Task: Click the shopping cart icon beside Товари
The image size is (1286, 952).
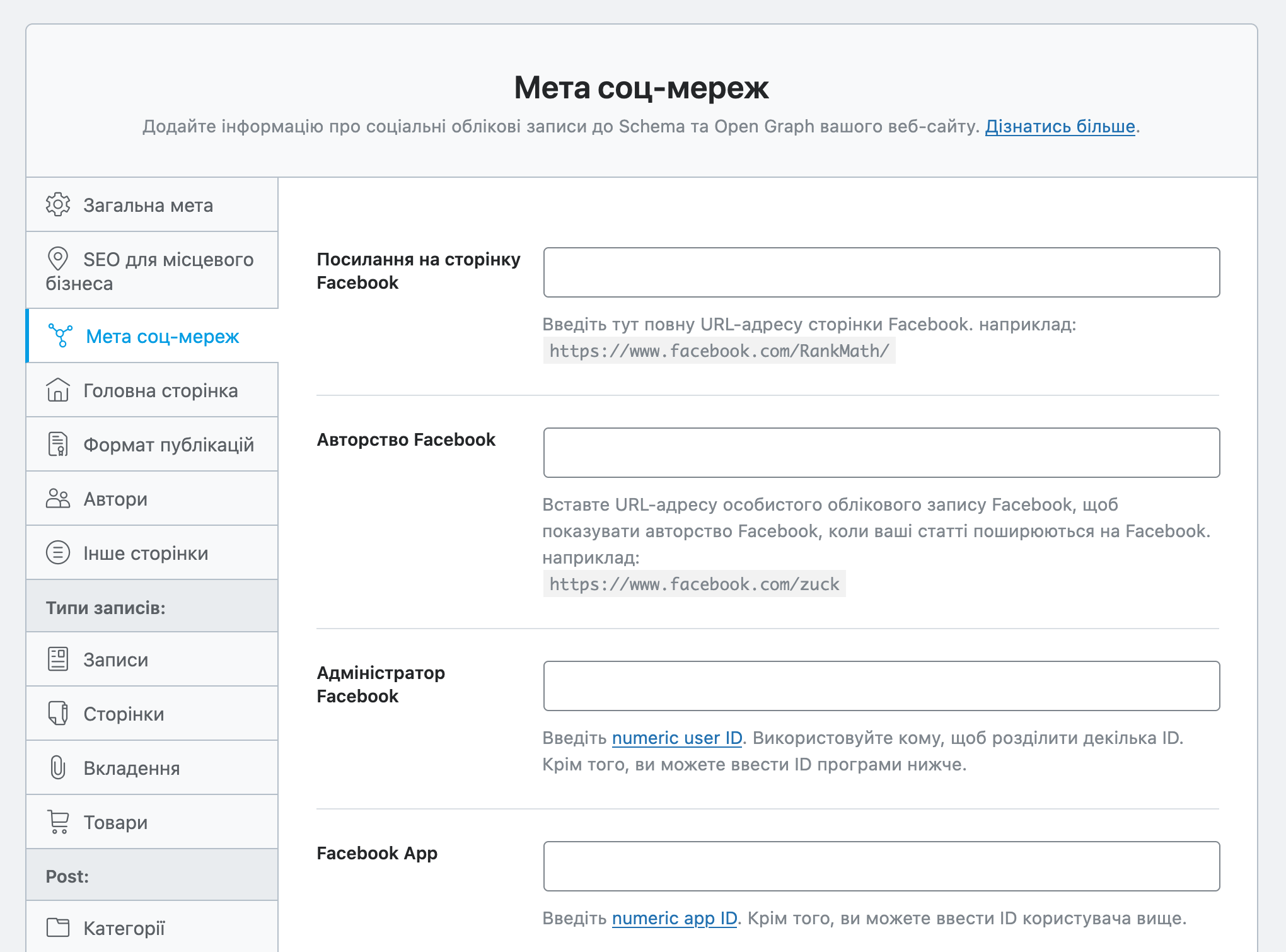Action: point(58,821)
